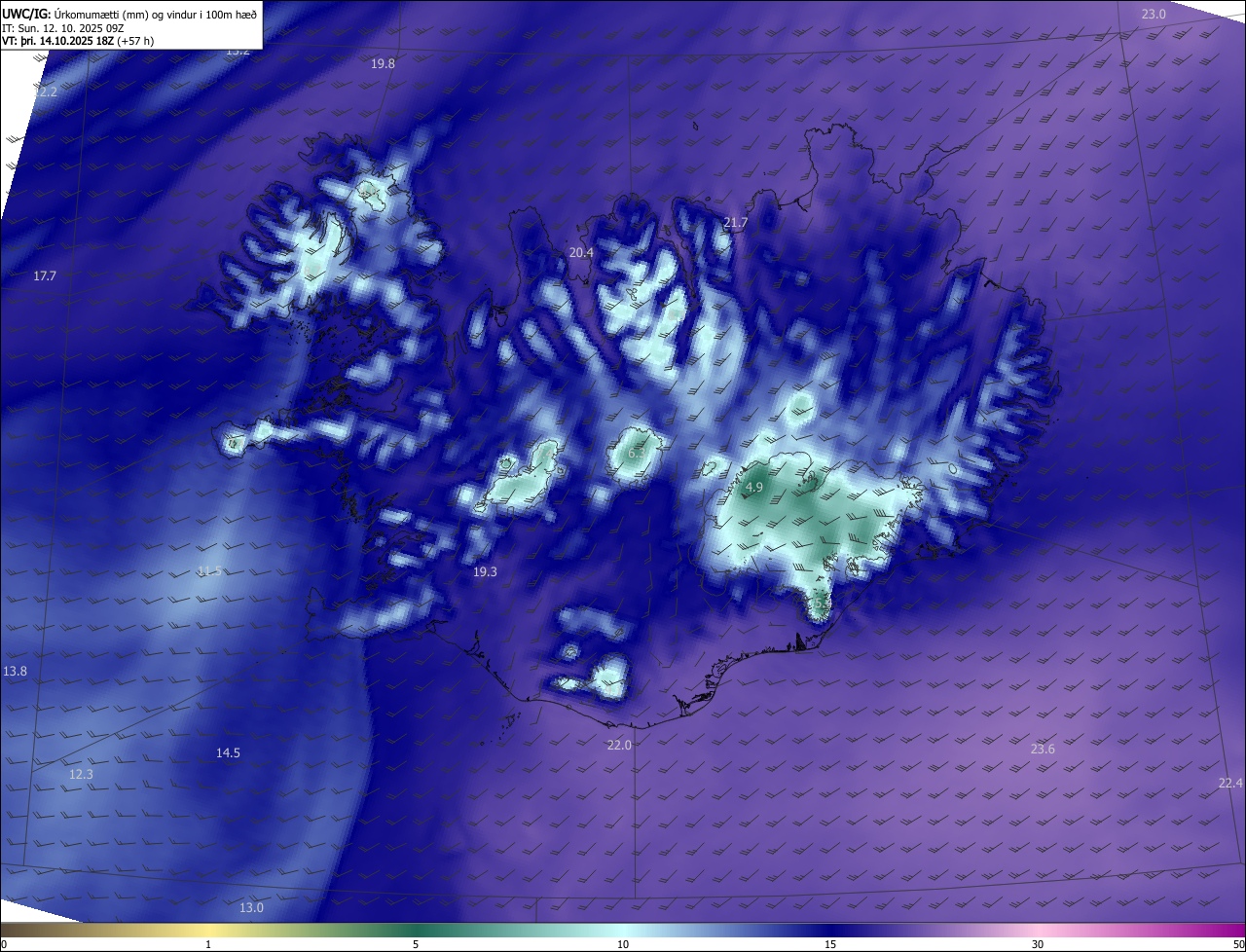The image size is (1246, 952).
Task: Click the 12.3 value label on the map
Action: tap(81, 775)
